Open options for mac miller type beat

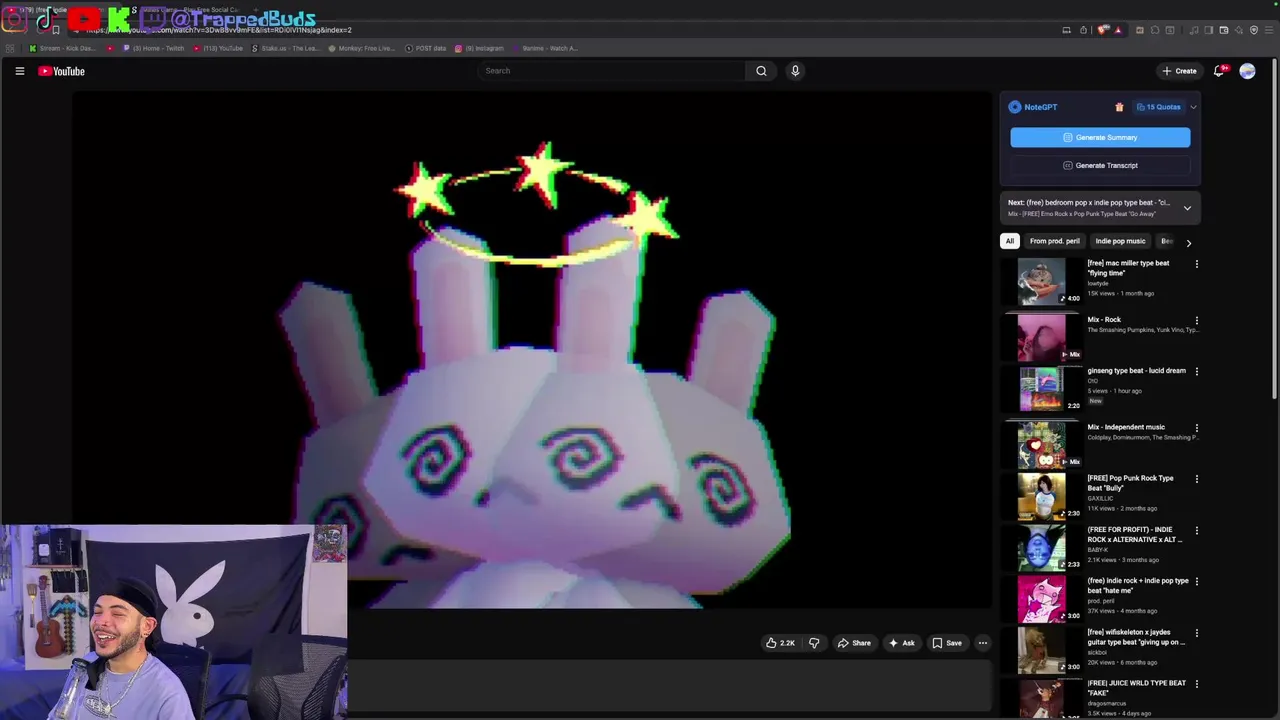coord(1196,264)
